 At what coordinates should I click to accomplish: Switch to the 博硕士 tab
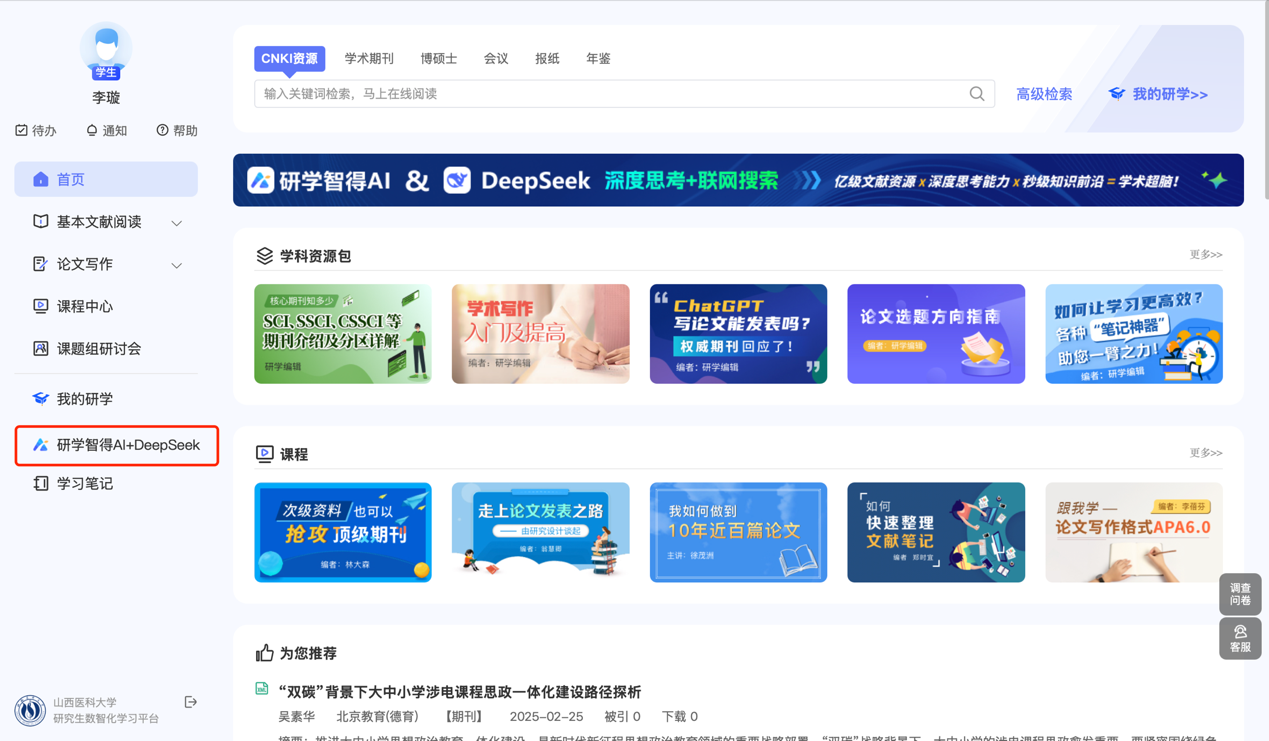438,59
